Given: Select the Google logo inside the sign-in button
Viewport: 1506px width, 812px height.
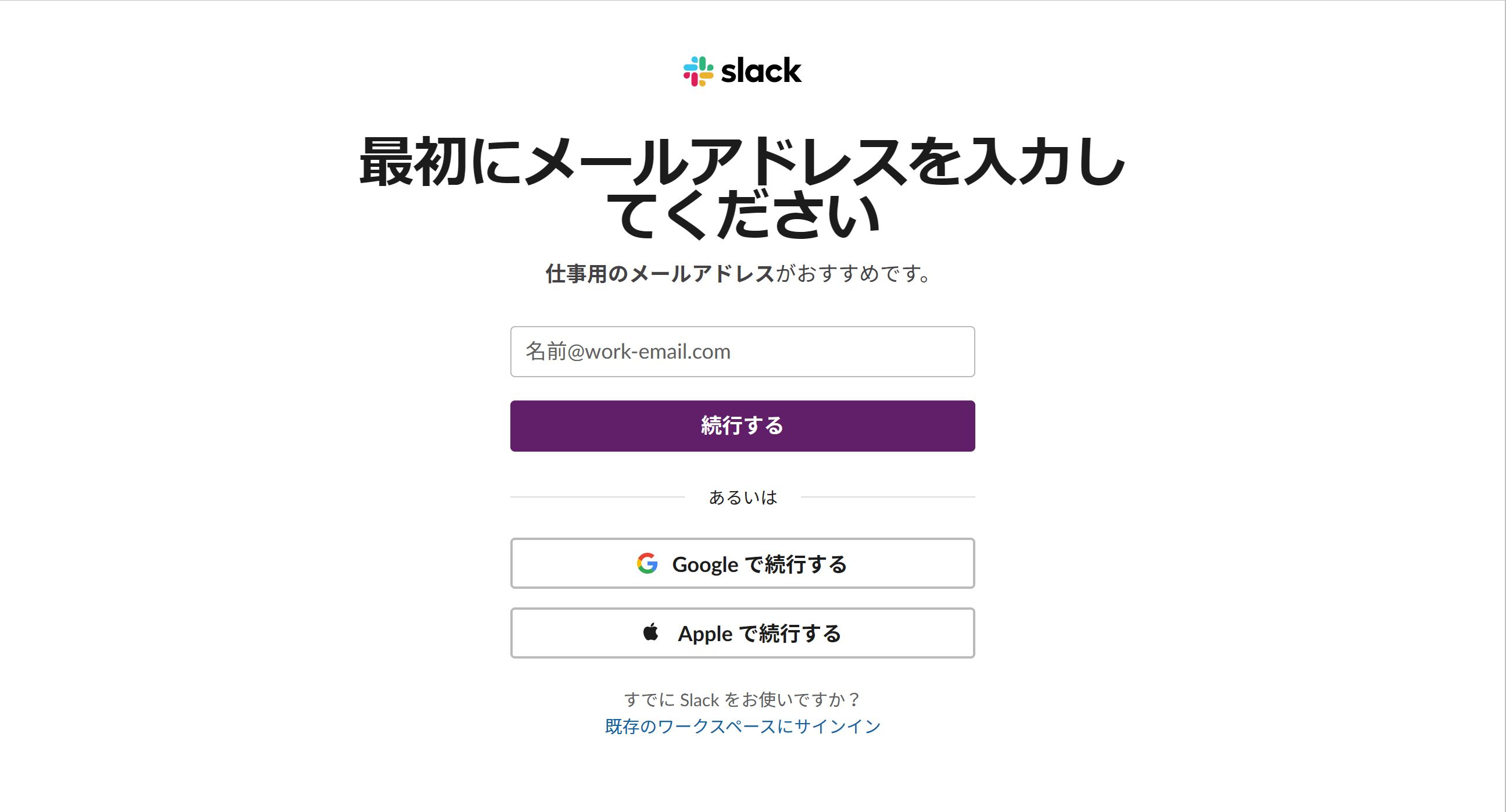Looking at the screenshot, I should tap(646, 564).
